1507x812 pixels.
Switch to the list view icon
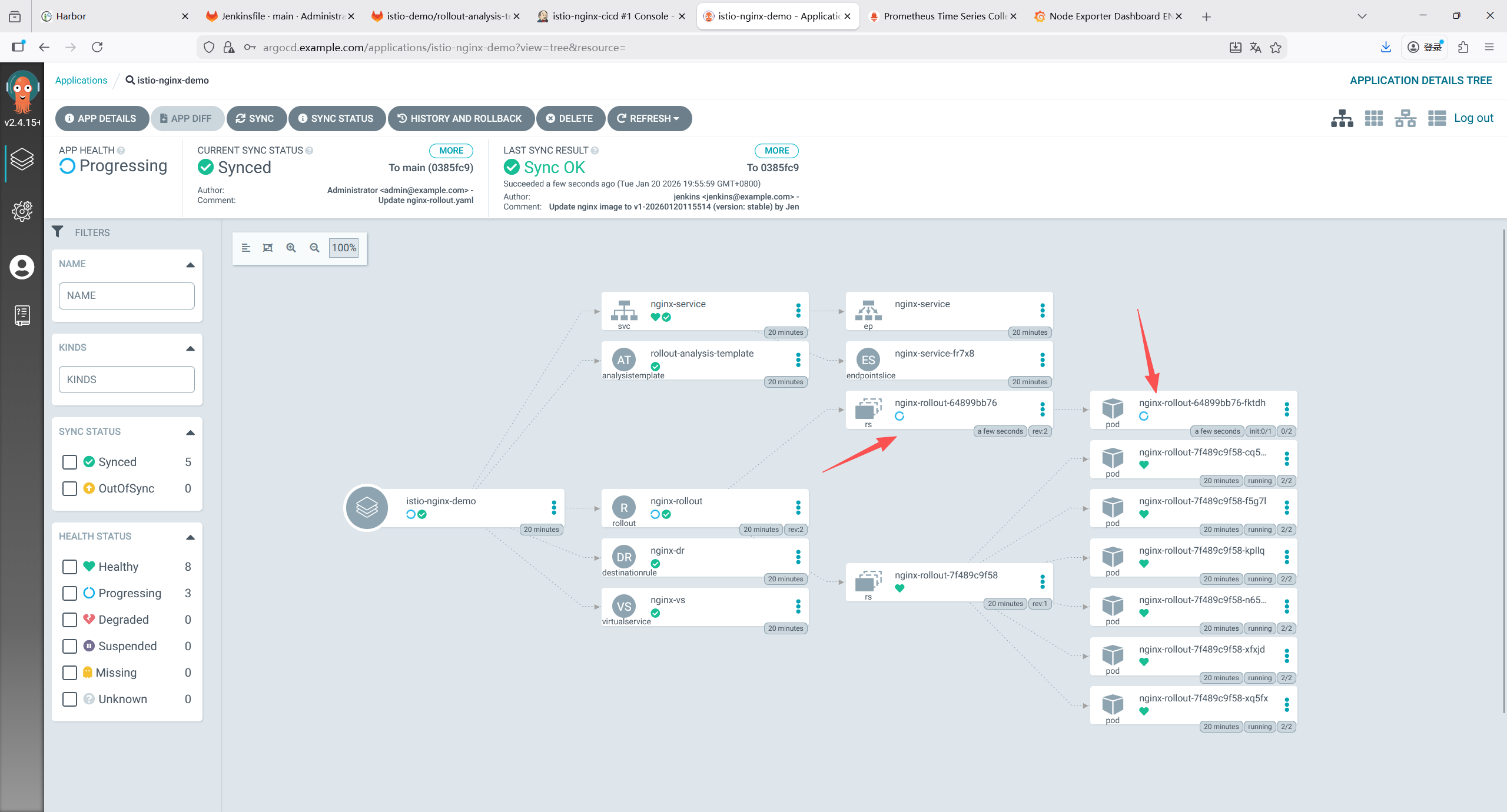tap(1436, 118)
